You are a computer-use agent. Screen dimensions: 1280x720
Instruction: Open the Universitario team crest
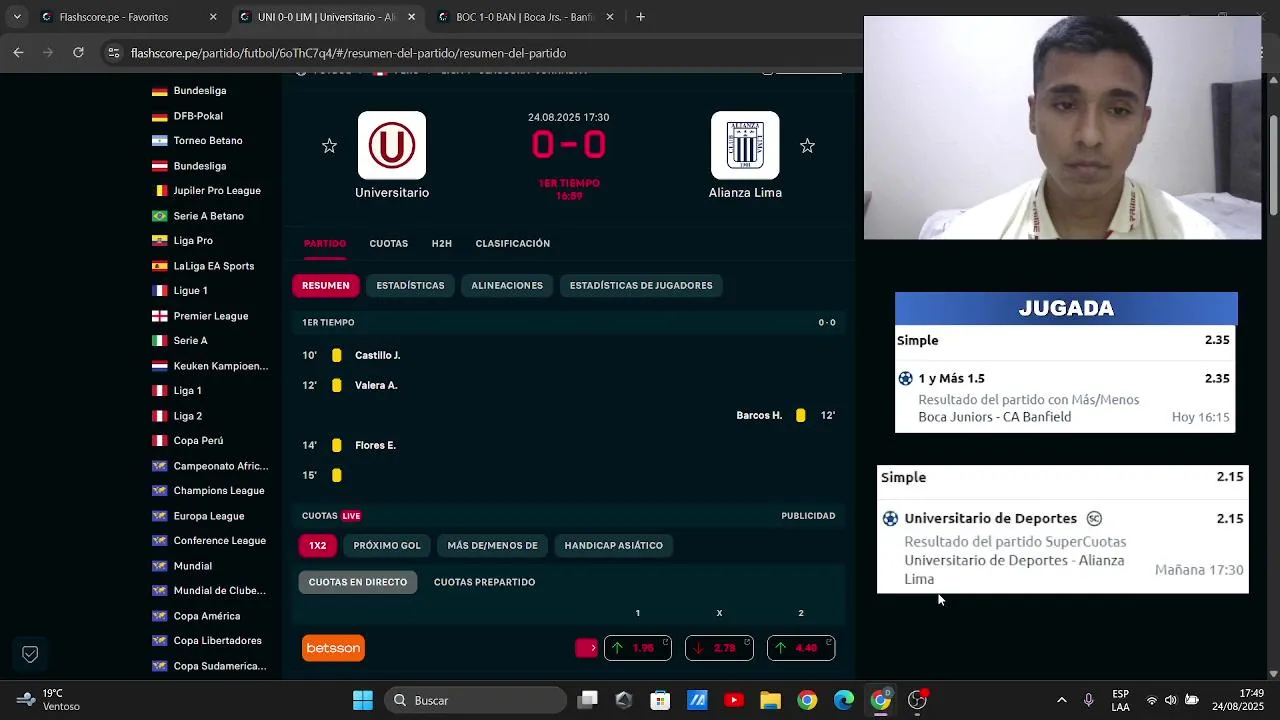[x=392, y=146]
